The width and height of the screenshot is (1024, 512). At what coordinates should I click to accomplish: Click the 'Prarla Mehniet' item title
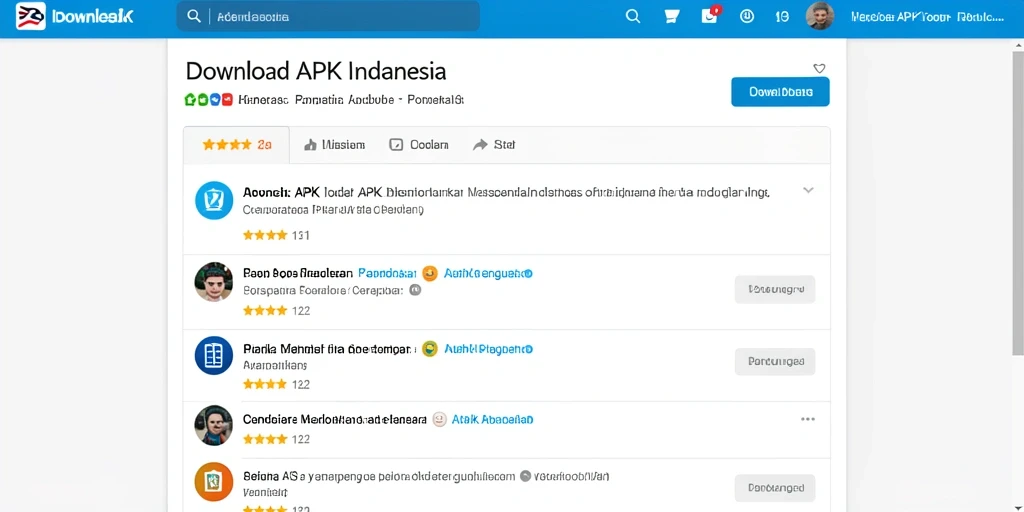328,349
